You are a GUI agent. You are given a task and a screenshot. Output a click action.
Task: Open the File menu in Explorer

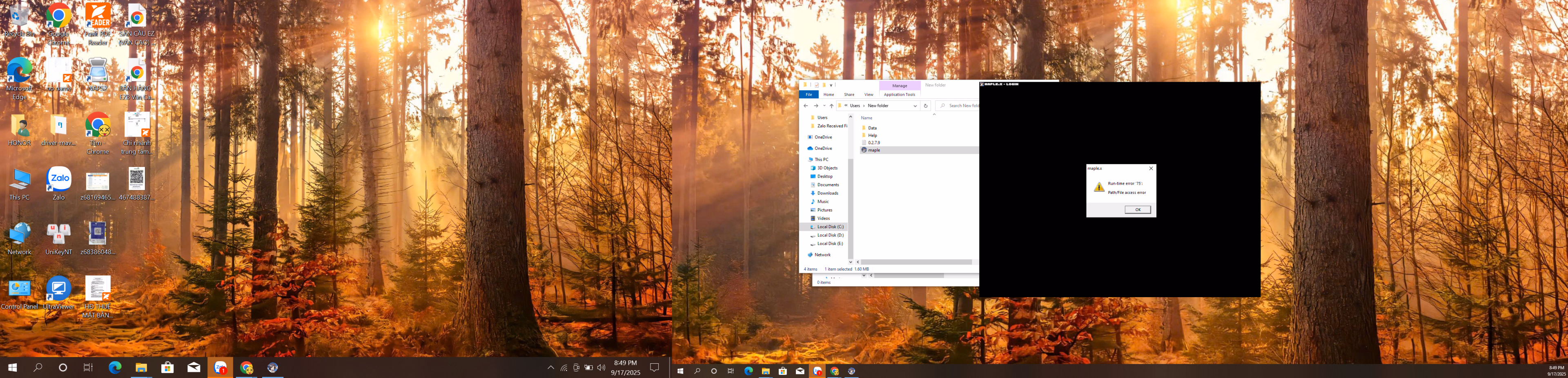click(x=808, y=94)
